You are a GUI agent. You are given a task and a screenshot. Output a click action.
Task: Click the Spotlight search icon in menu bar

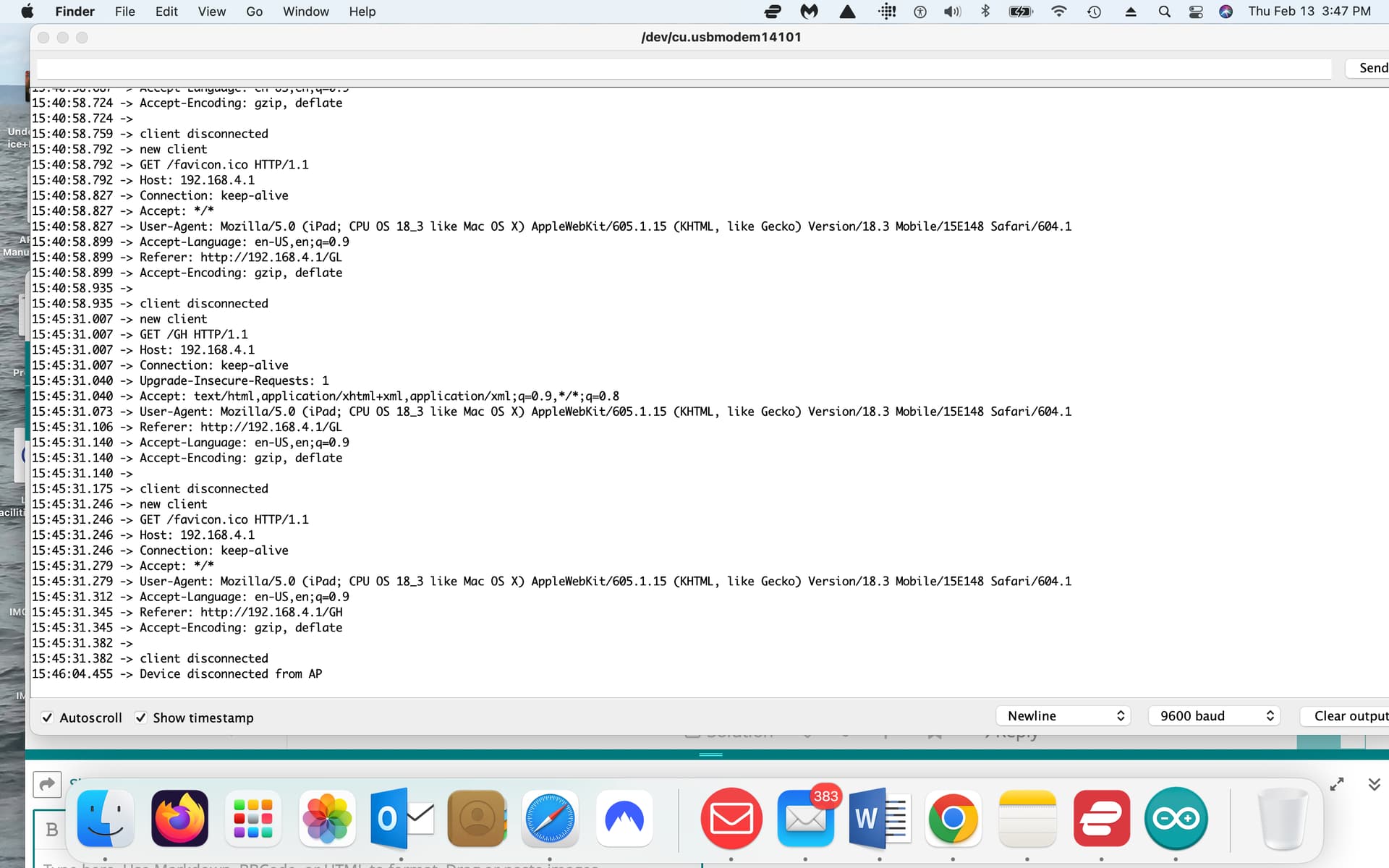coord(1165,12)
